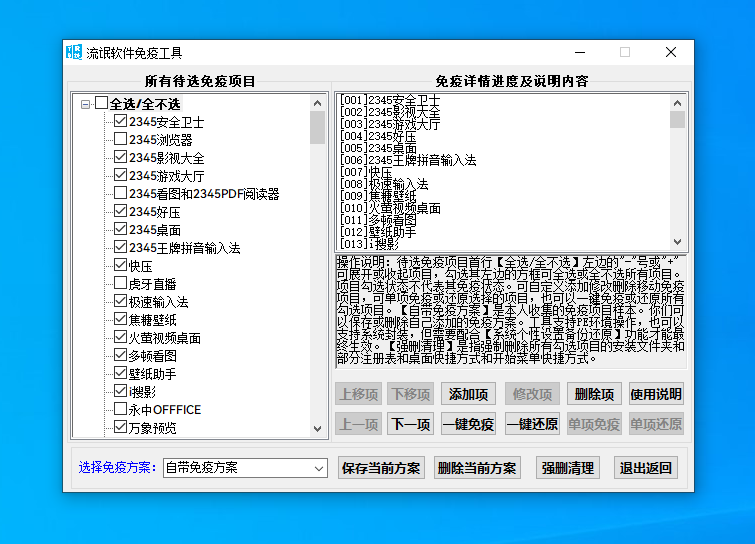The image size is (755, 544).
Task: Toggle i搜影 checkbox
Action: click(x=120, y=391)
